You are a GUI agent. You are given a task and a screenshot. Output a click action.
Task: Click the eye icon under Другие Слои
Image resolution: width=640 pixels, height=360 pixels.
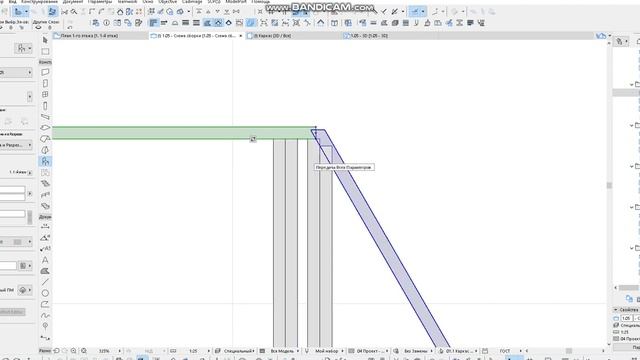click(38, 28)
